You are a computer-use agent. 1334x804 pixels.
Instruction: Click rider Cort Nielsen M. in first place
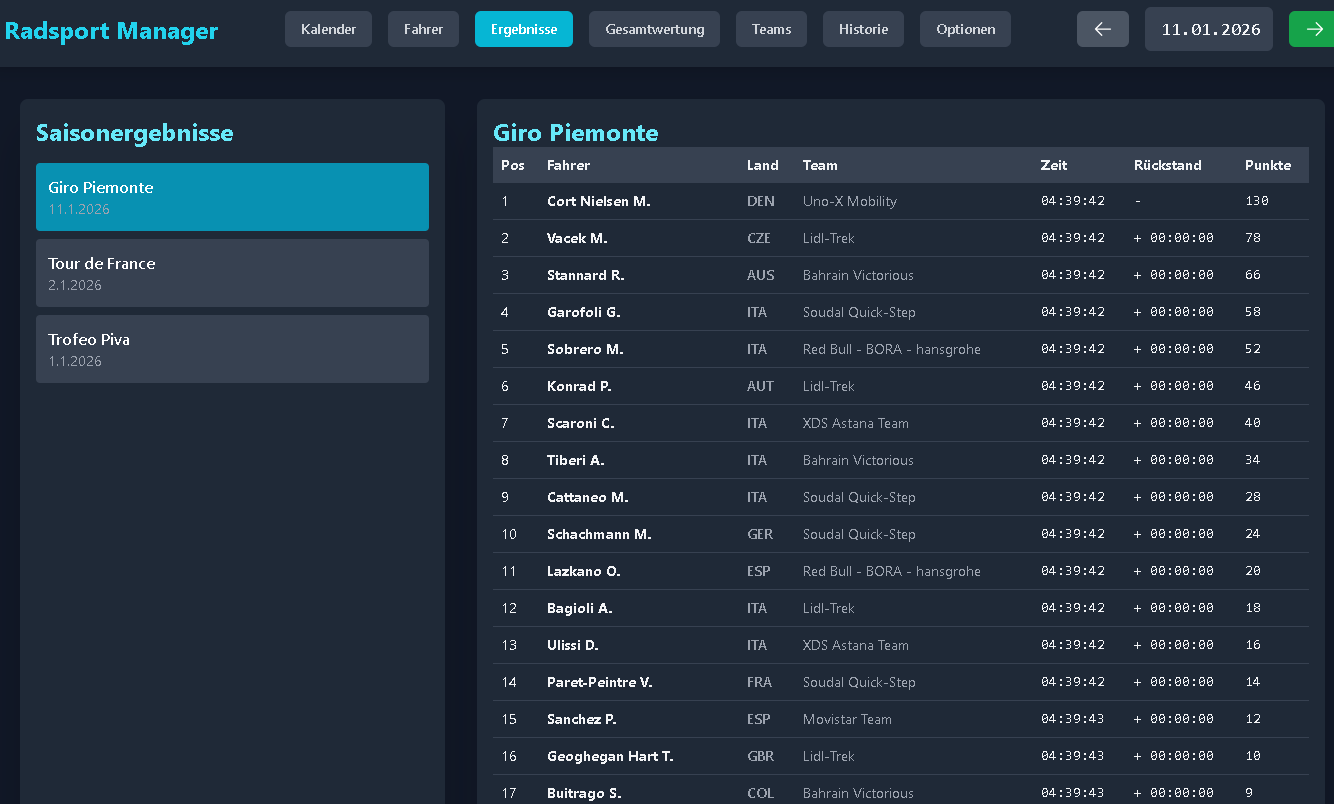pyautogui.click(x=598, y=201)
